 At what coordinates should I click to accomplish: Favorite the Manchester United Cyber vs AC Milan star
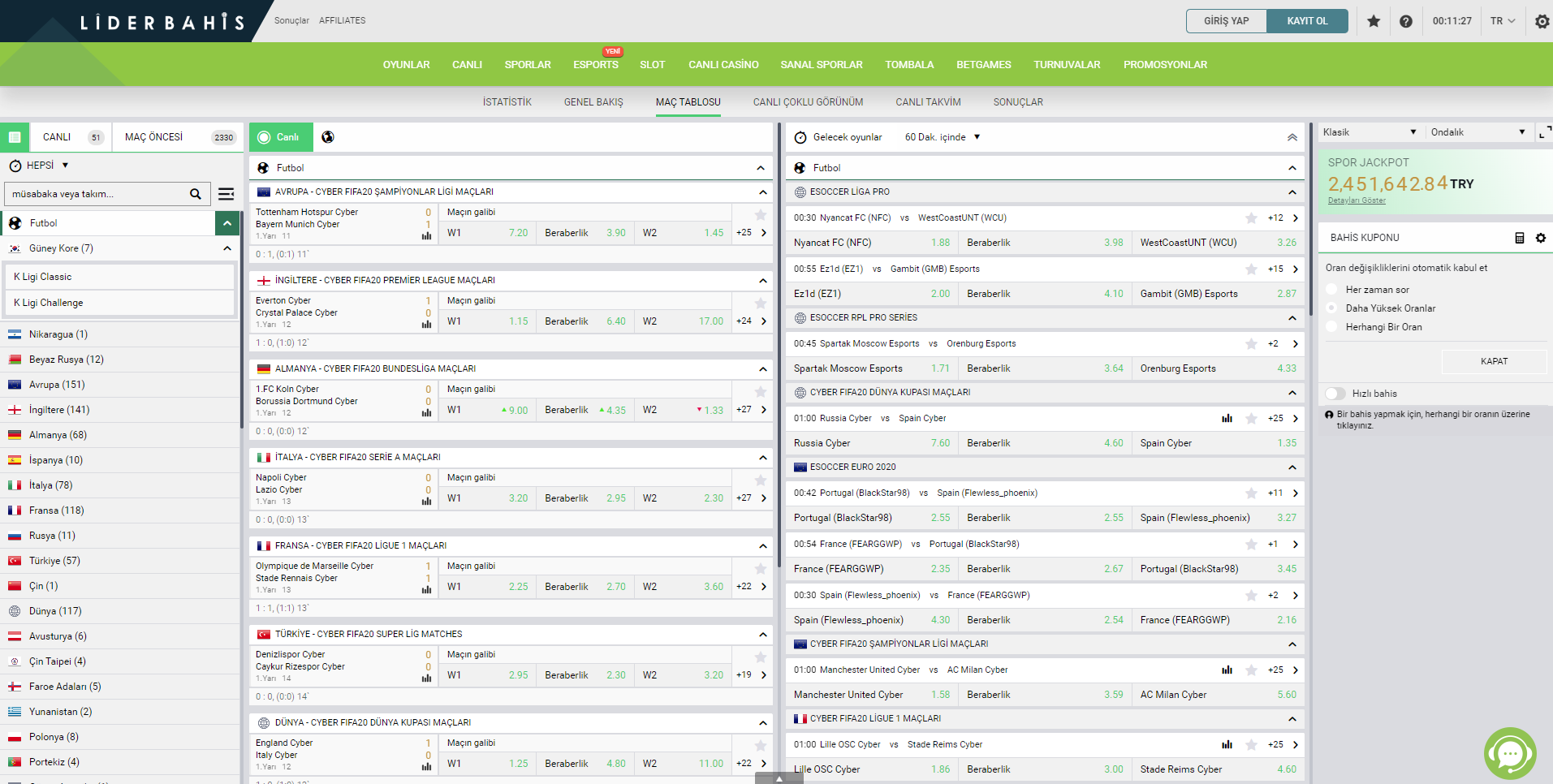[x=1251, y=670]
